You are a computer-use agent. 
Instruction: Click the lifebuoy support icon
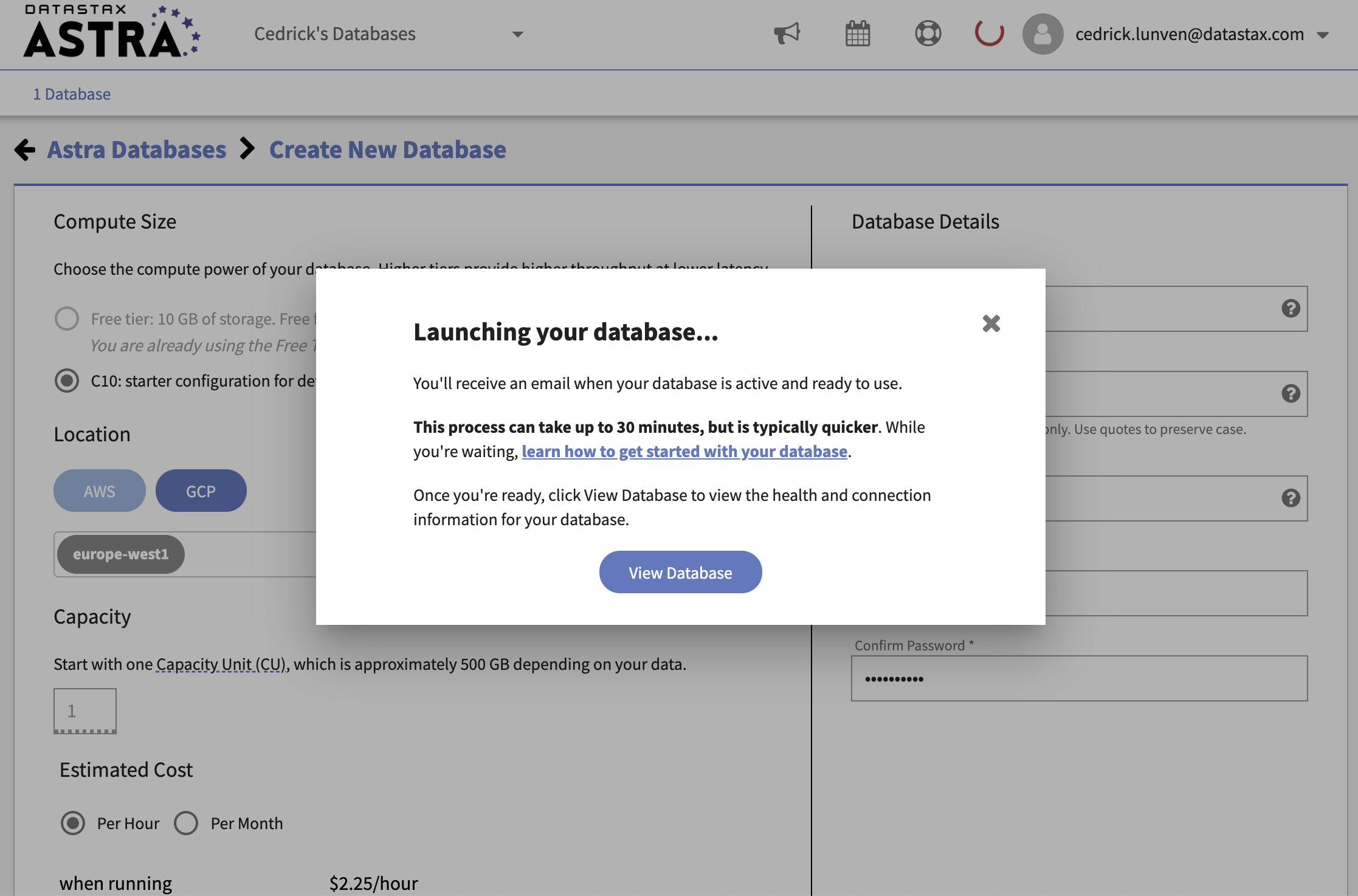[x=928, y=33]
